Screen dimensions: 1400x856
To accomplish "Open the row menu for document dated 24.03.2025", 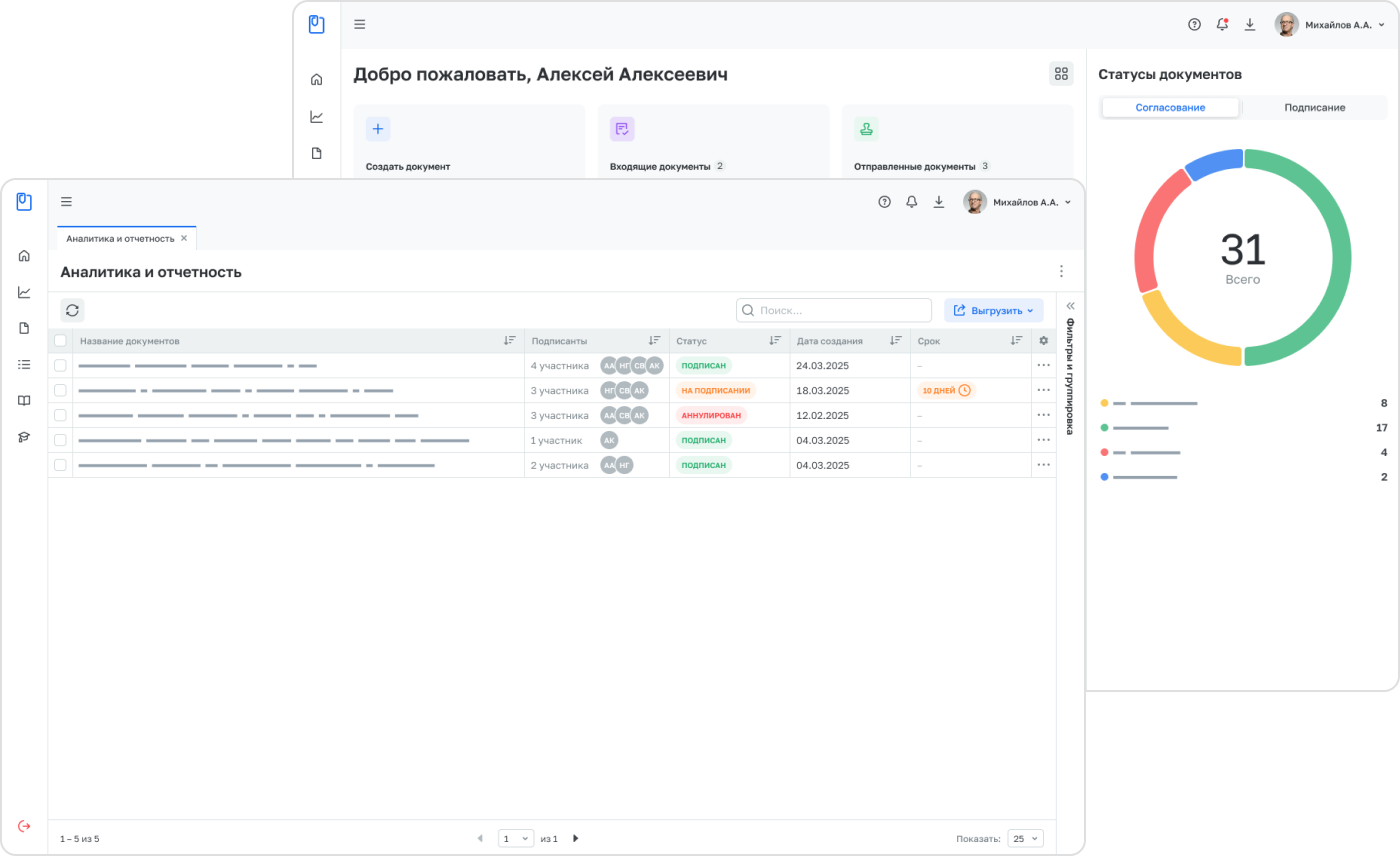I will pos(1043,366).
